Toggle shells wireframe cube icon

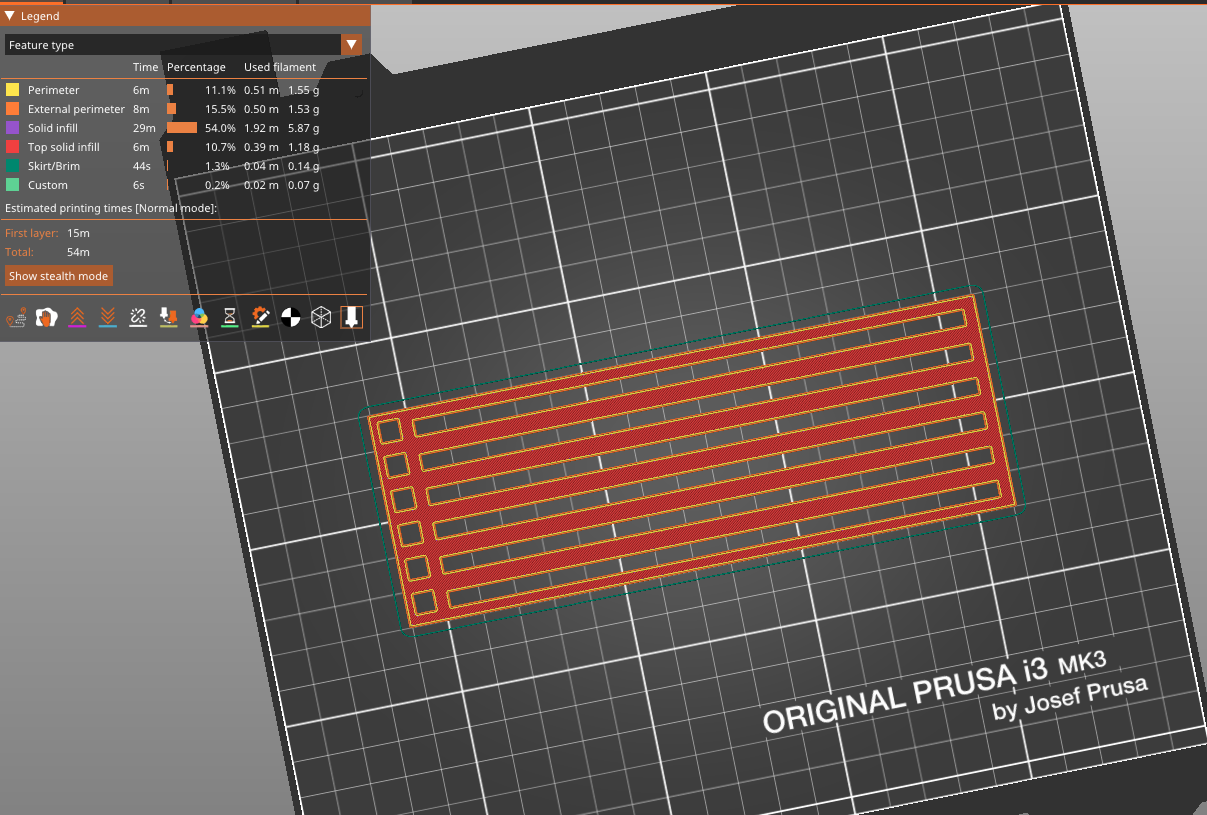tap(321, 318)
